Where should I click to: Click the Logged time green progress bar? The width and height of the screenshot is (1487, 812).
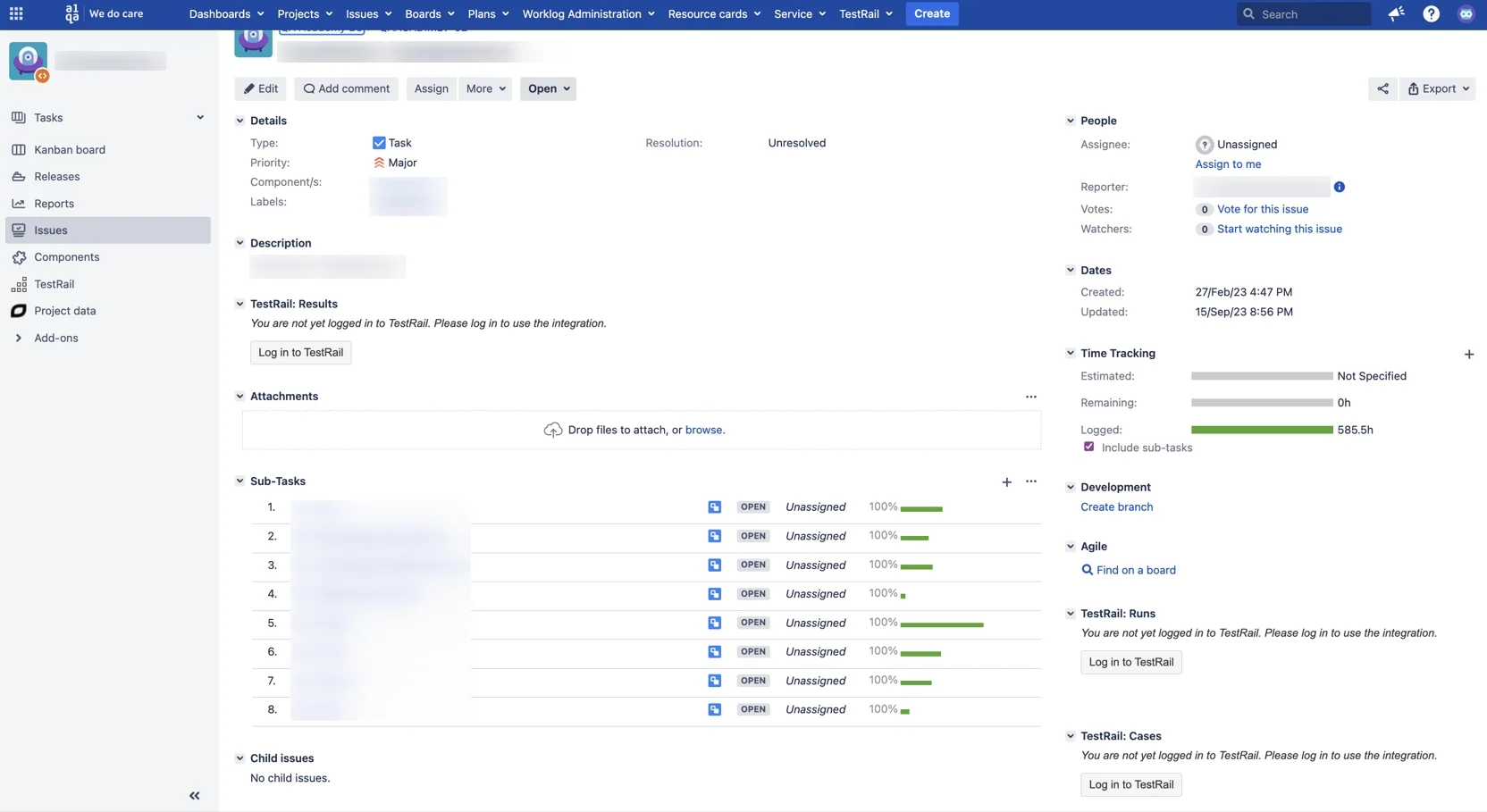[x=1262, y=430]
